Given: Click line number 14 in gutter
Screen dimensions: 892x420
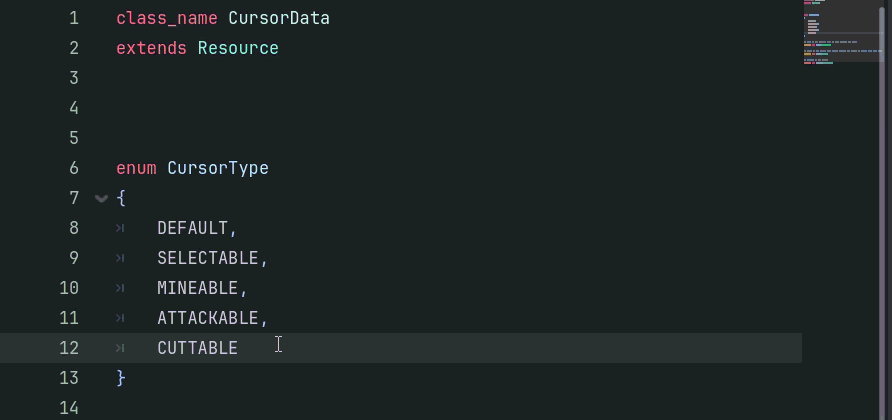Looking at the screenshot, I should 69,408.
